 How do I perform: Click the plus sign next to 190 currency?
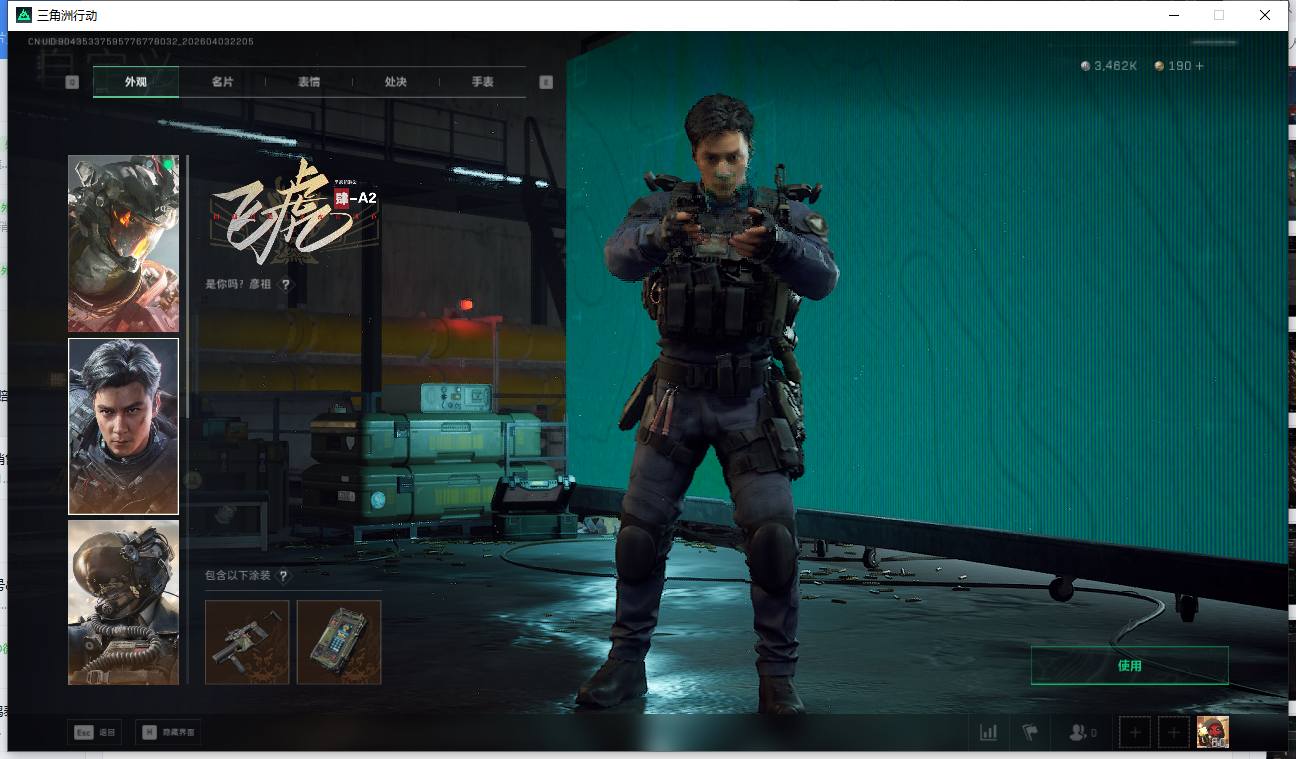pyautogui.click(x=1200, y=66)
